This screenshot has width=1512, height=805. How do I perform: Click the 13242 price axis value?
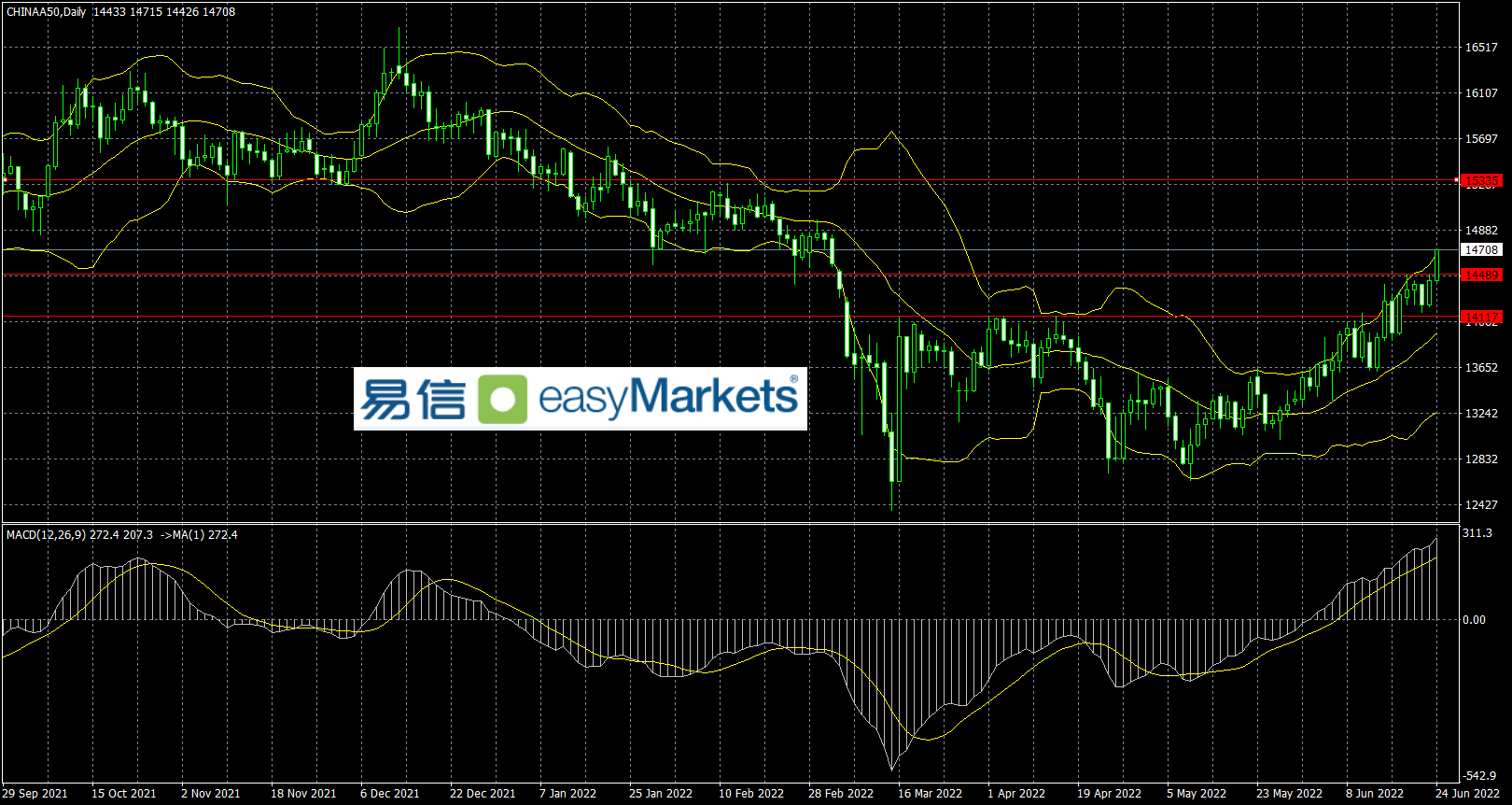click(x=1481, y=414)
